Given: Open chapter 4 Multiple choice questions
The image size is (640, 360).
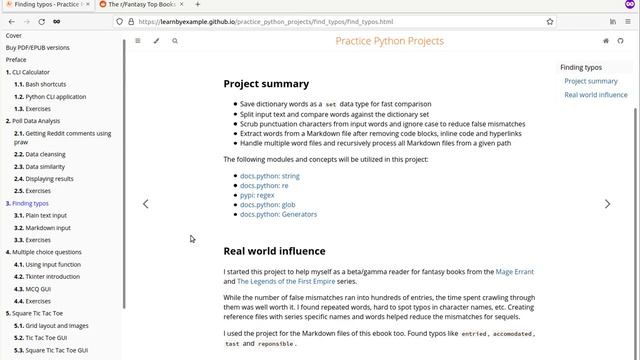Looking at the screenshot, I should 43,252.
